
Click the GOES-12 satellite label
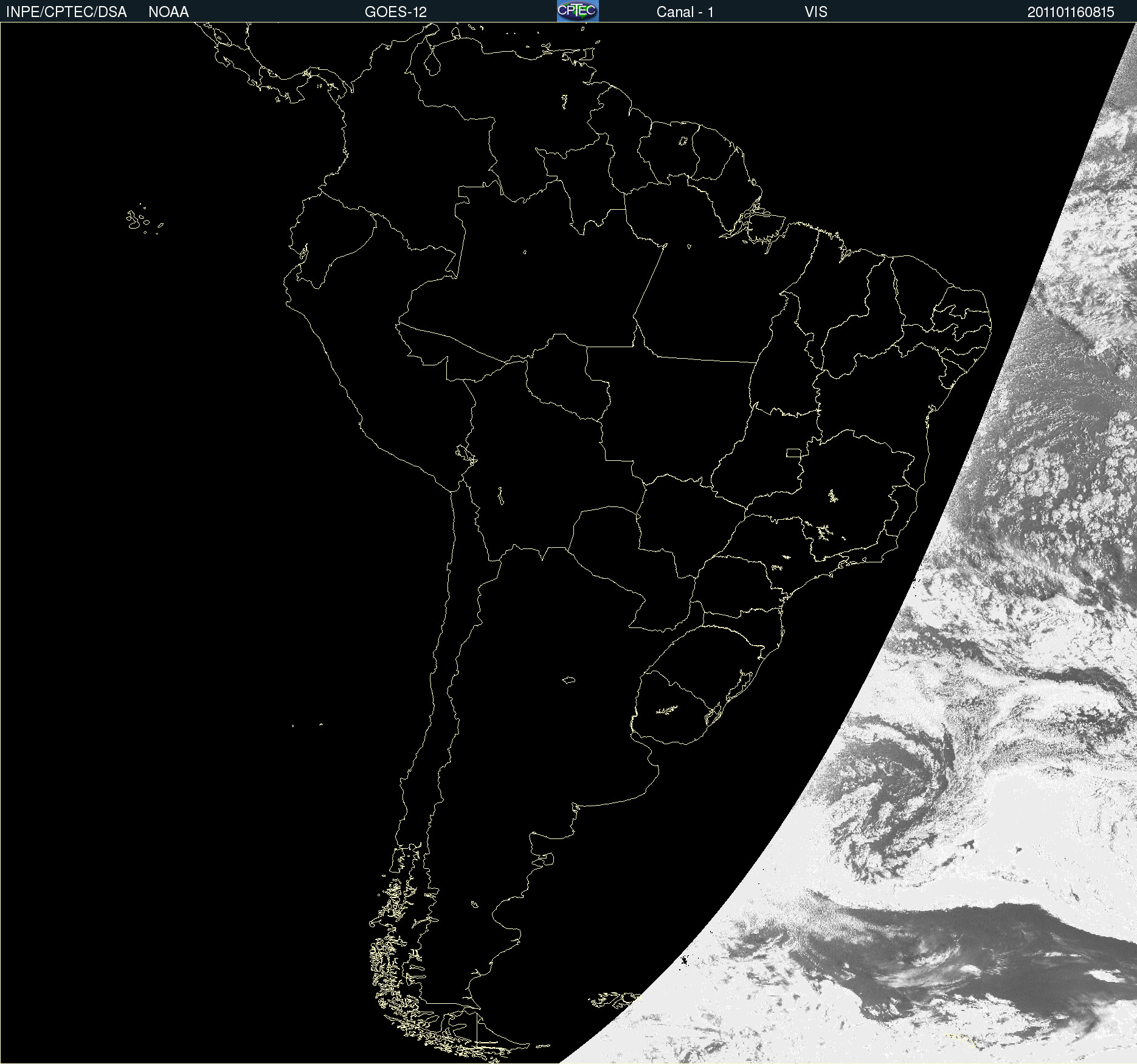(x=396, y=12)
